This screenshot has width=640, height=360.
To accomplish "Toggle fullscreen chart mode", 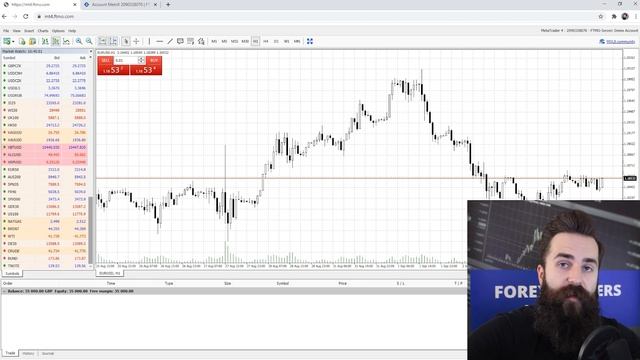I will [310, 41].
